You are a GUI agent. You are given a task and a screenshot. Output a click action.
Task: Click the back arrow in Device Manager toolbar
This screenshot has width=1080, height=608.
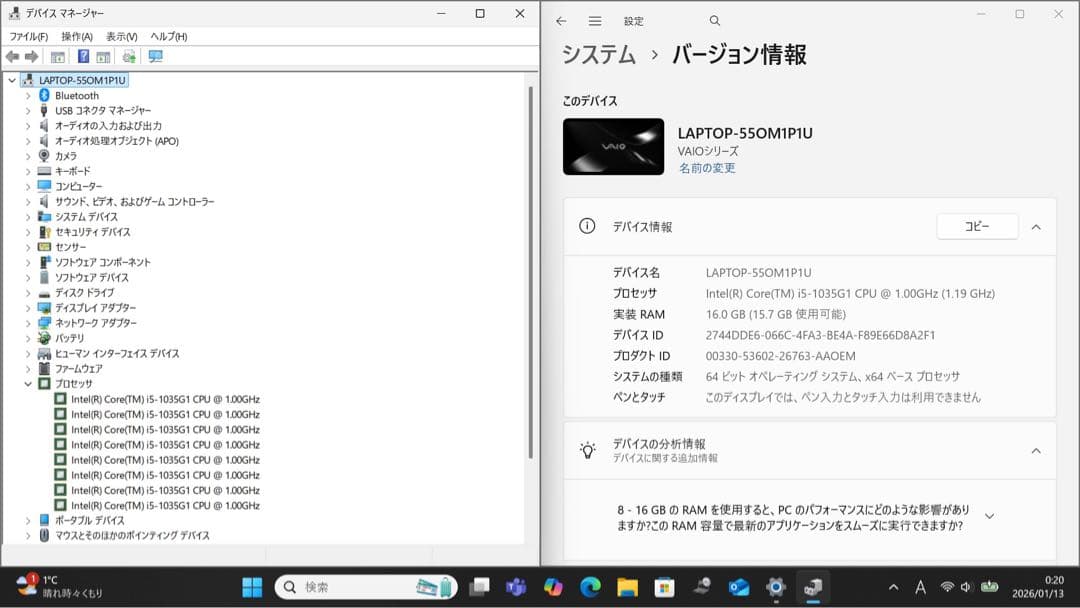(x=13, y=56)
